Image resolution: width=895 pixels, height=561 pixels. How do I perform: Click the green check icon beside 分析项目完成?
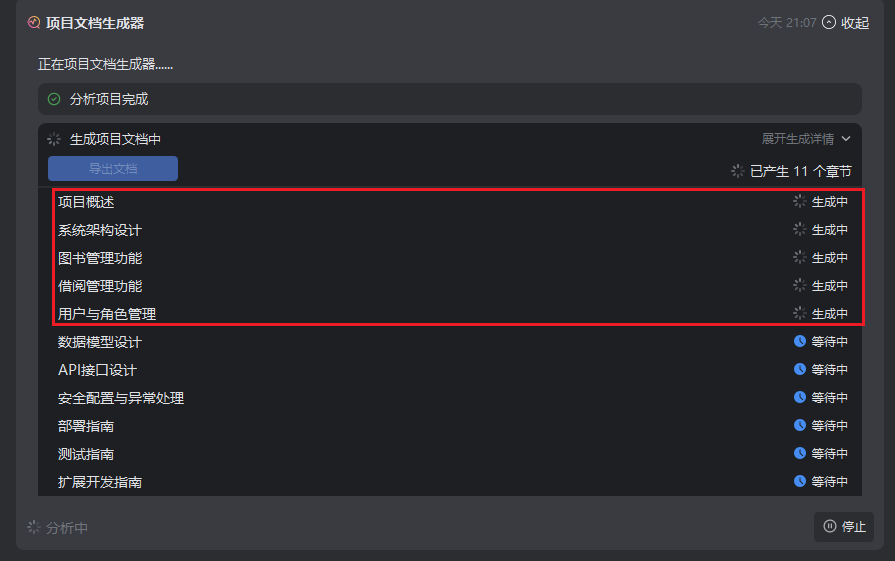point(54,99)
